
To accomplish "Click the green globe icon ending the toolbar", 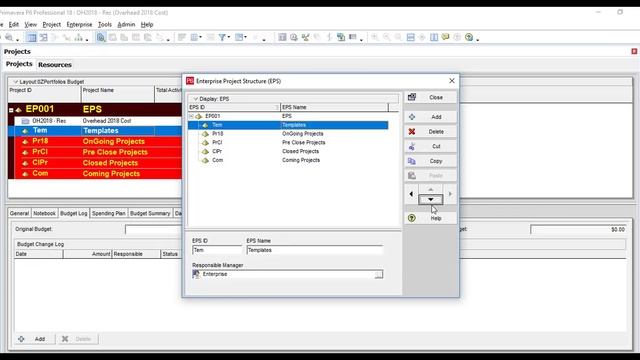I will pyautogui.click(x=469, y=38).
